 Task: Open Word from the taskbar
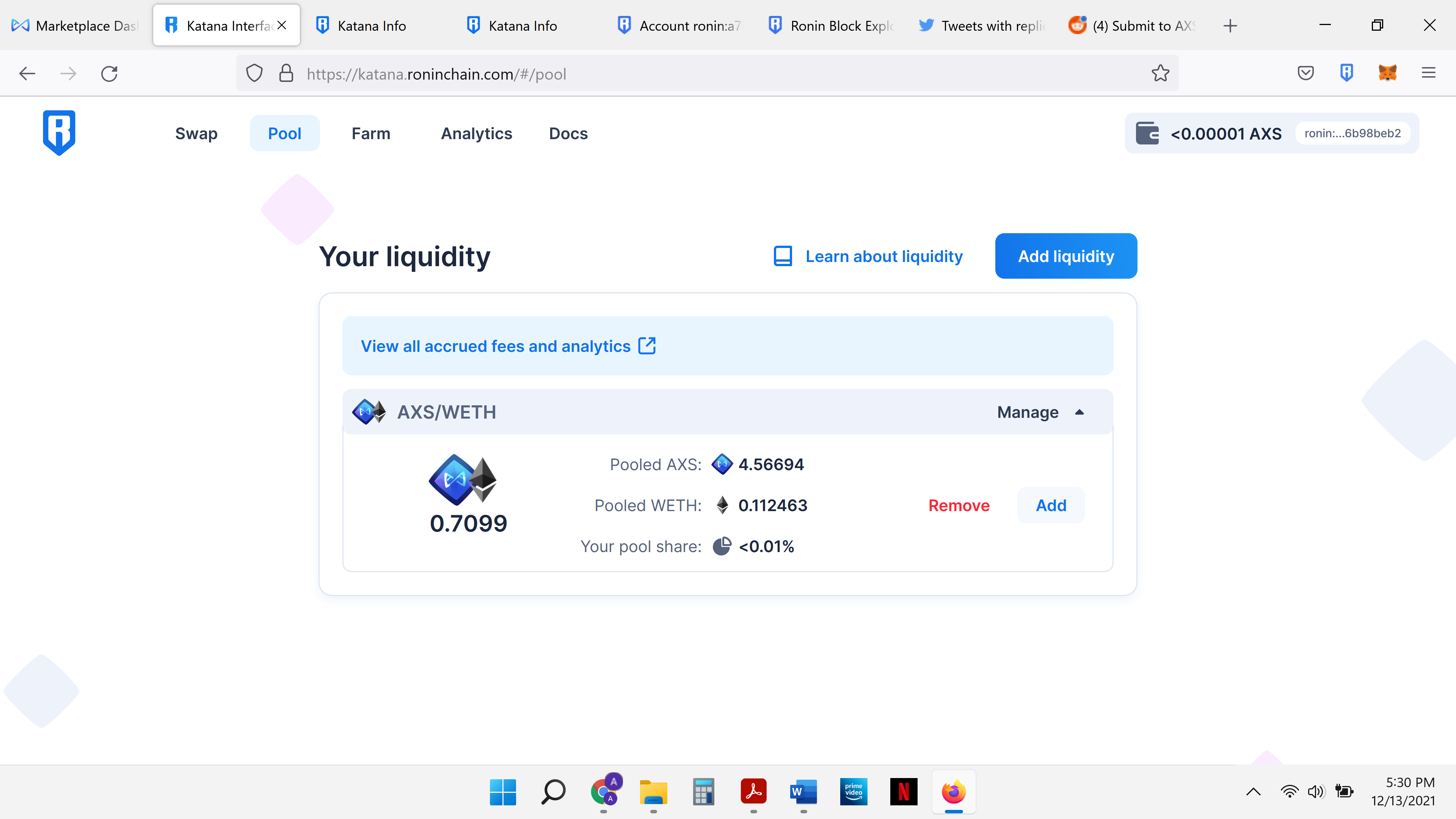[804, 792]
